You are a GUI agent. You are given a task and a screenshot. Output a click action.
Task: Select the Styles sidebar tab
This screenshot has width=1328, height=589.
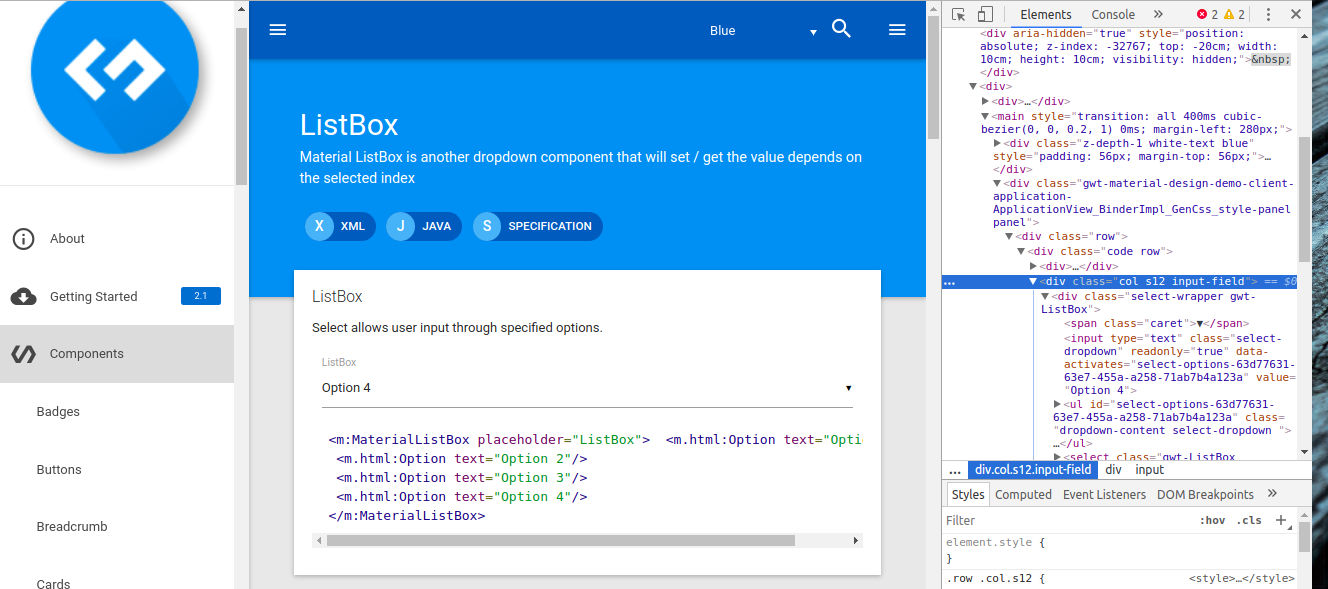point(967,494)
